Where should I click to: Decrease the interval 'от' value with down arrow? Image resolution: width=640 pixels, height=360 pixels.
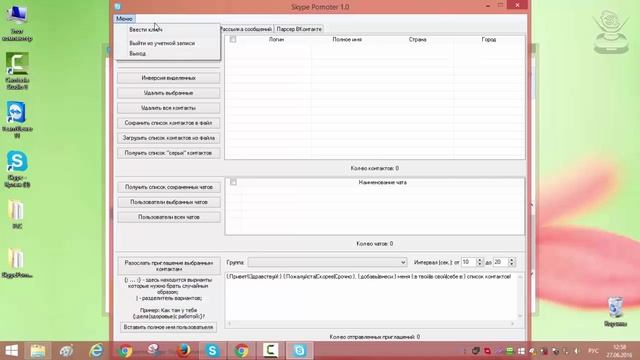(x=480, y=265)
